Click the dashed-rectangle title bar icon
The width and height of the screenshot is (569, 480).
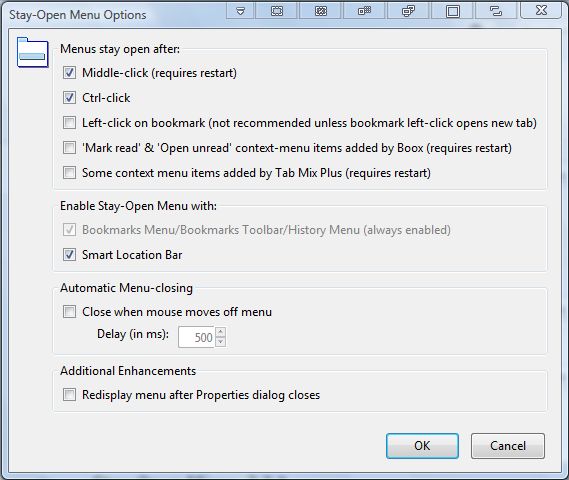click(277, 11)
